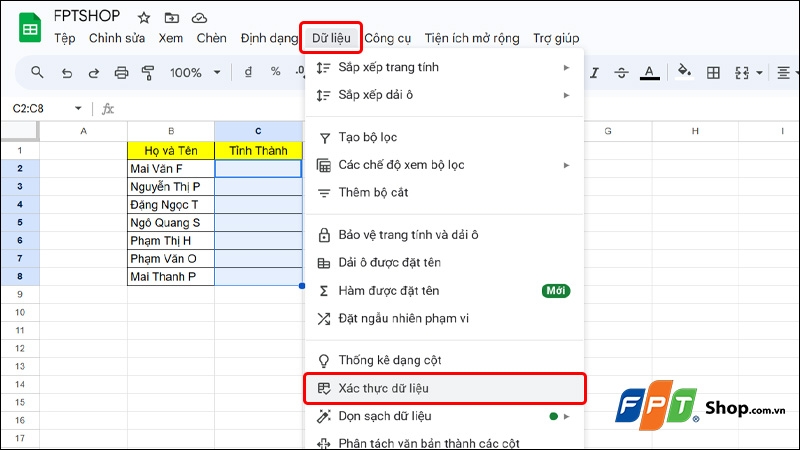Open the name box dropdown arrow
The image size is (800, 450).
coord(78,108)
